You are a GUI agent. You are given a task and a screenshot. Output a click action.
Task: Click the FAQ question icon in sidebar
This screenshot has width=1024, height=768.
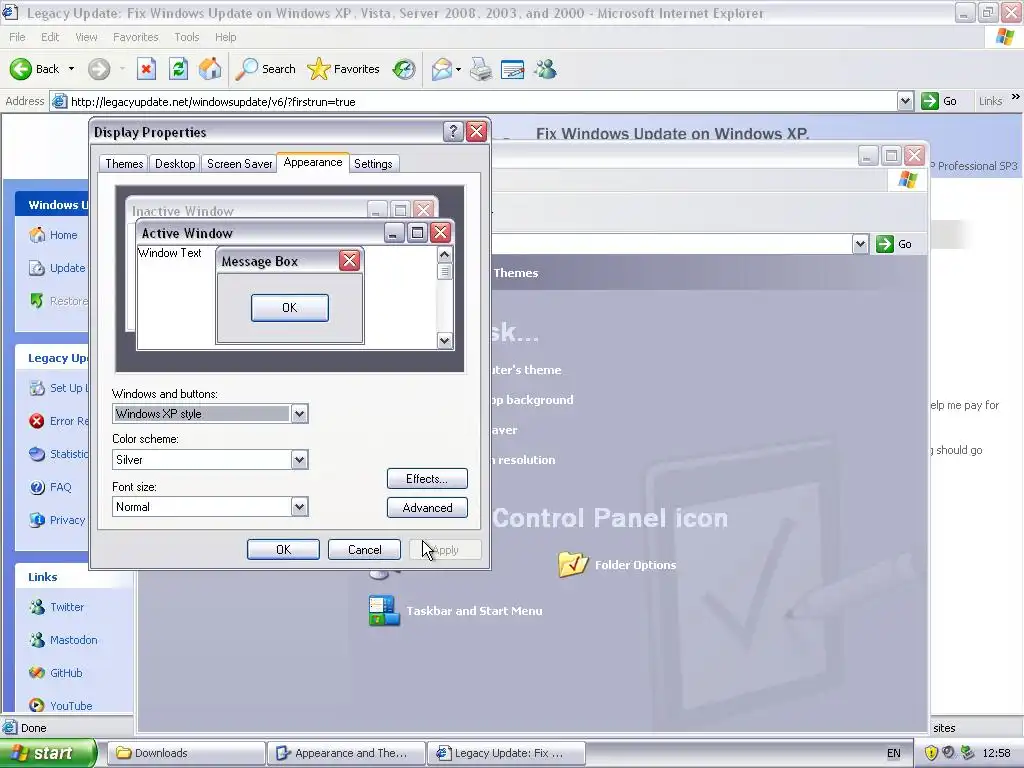click(x=37, y=487)
